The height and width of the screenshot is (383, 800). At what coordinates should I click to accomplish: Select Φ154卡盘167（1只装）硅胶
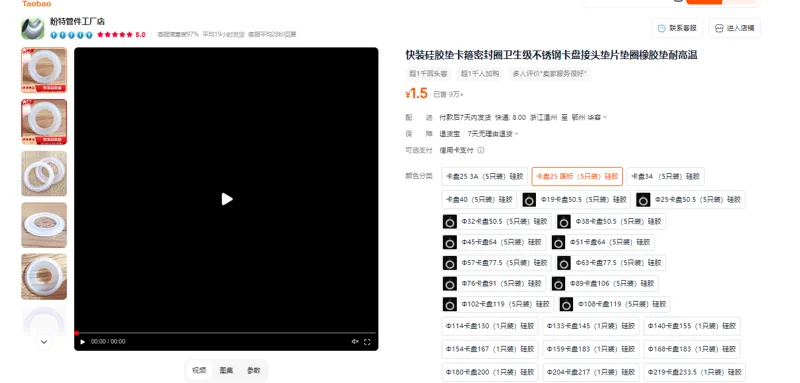pos(490,349)
